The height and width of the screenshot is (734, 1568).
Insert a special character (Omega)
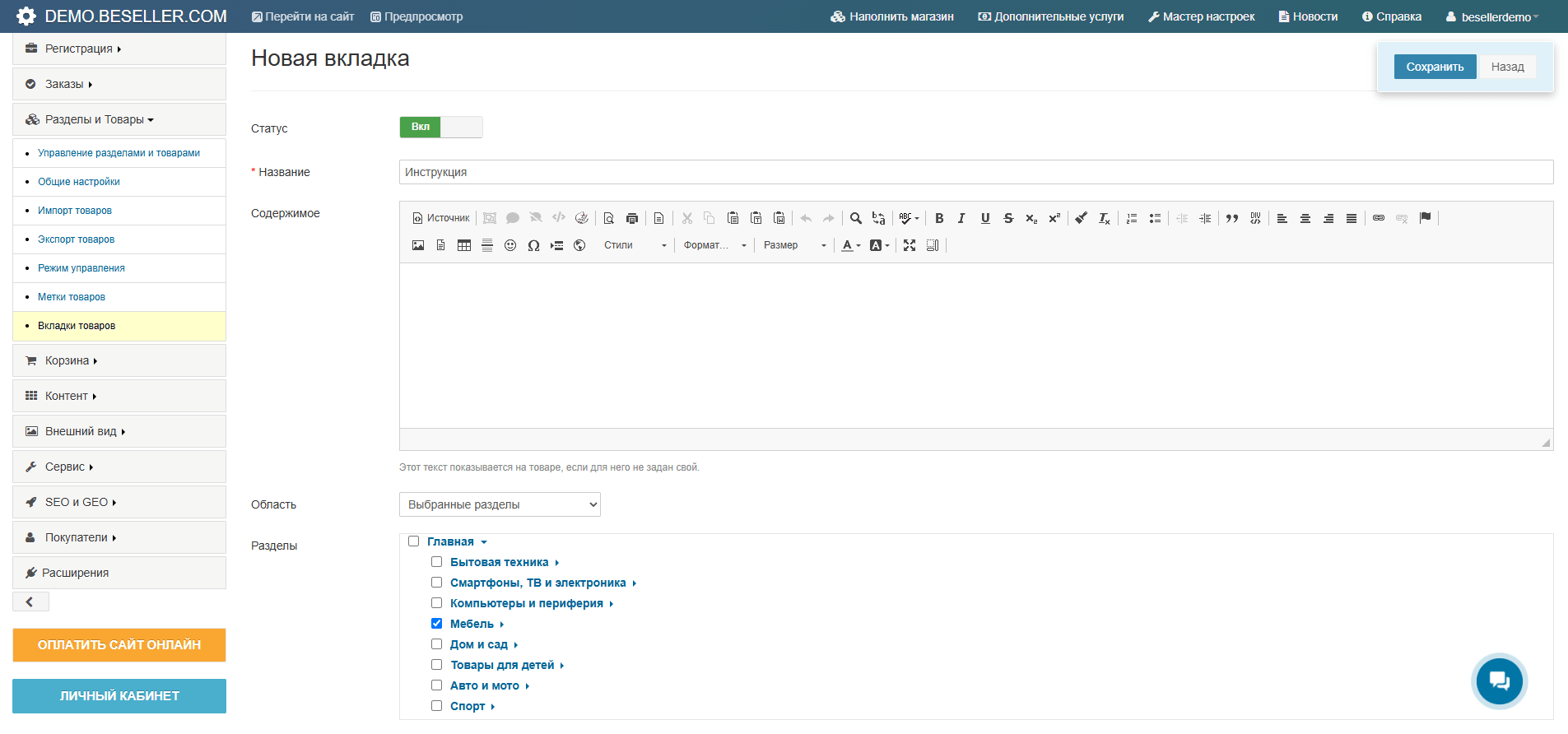533,245
